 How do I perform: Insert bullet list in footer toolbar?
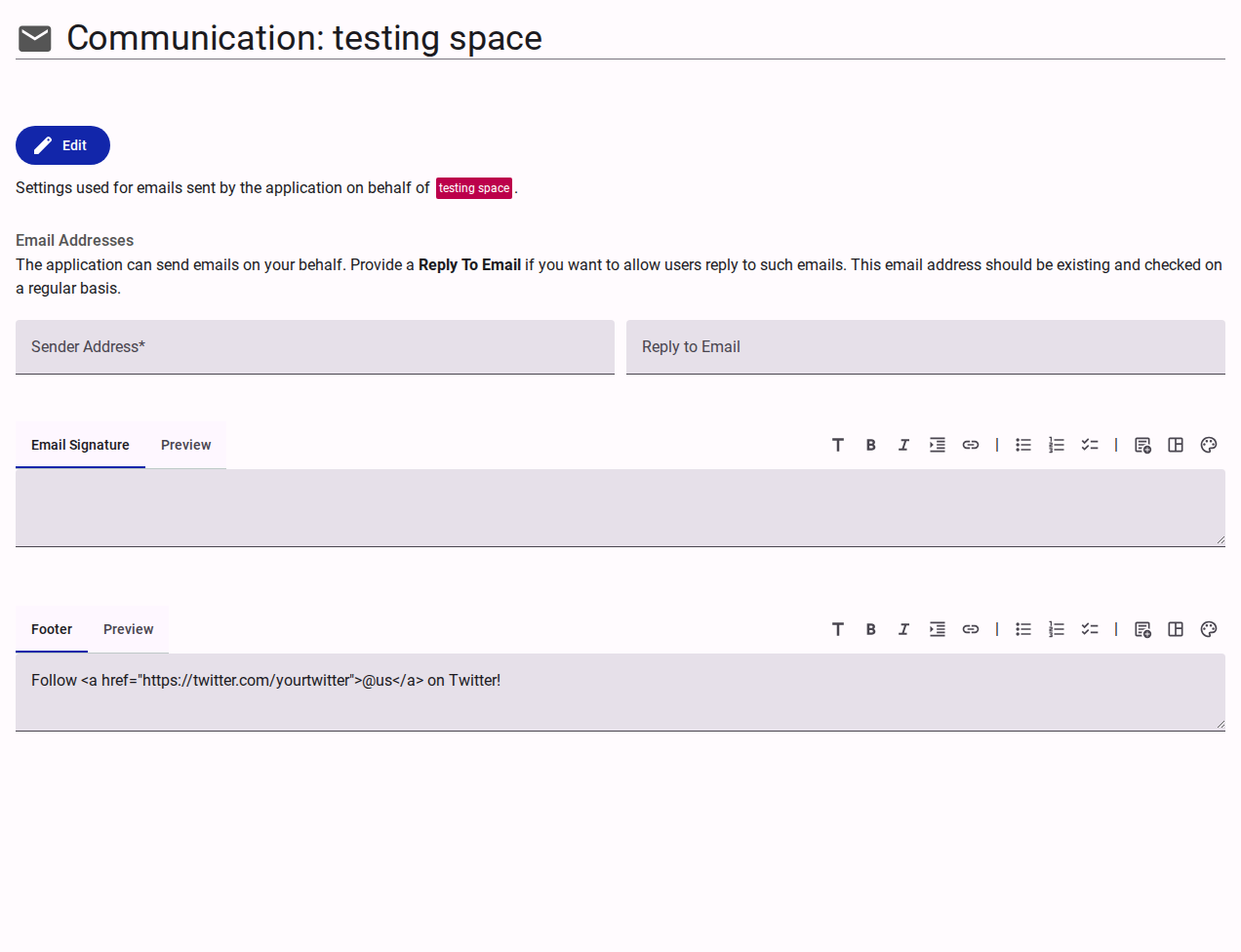click(1023, 629)
